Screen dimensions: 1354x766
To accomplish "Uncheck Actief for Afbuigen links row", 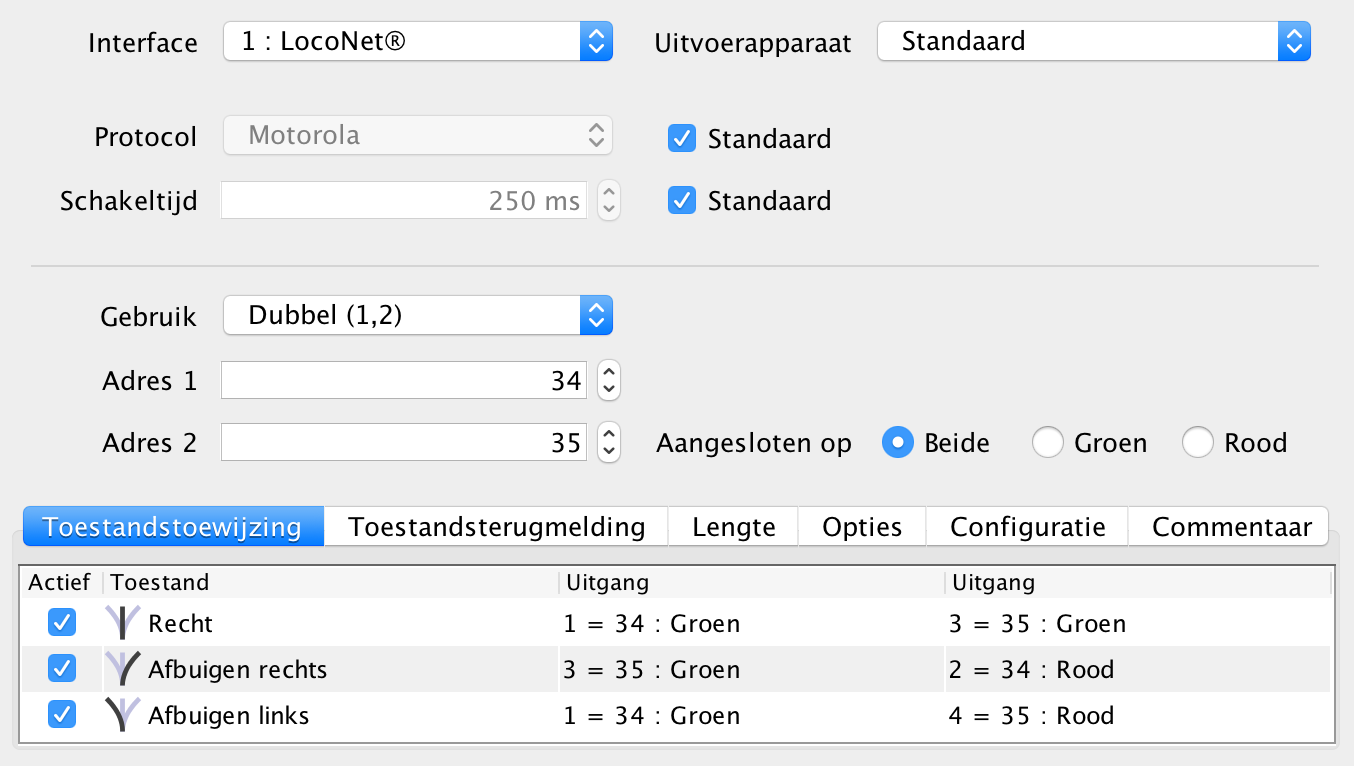I will tap(62, 715).
